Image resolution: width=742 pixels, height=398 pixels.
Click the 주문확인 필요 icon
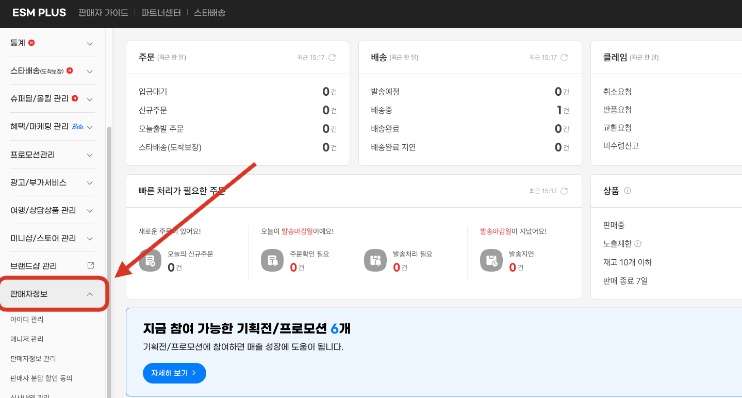[272, 261]
